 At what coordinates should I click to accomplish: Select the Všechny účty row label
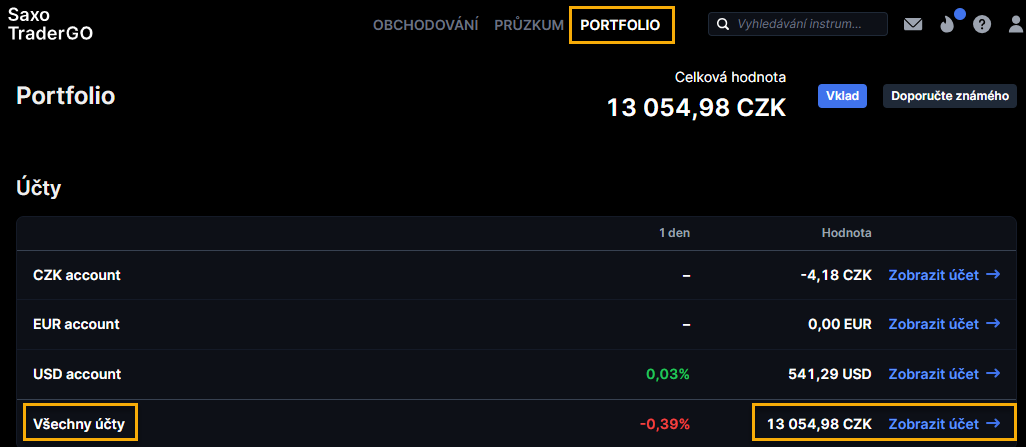(x=80, y=423)
